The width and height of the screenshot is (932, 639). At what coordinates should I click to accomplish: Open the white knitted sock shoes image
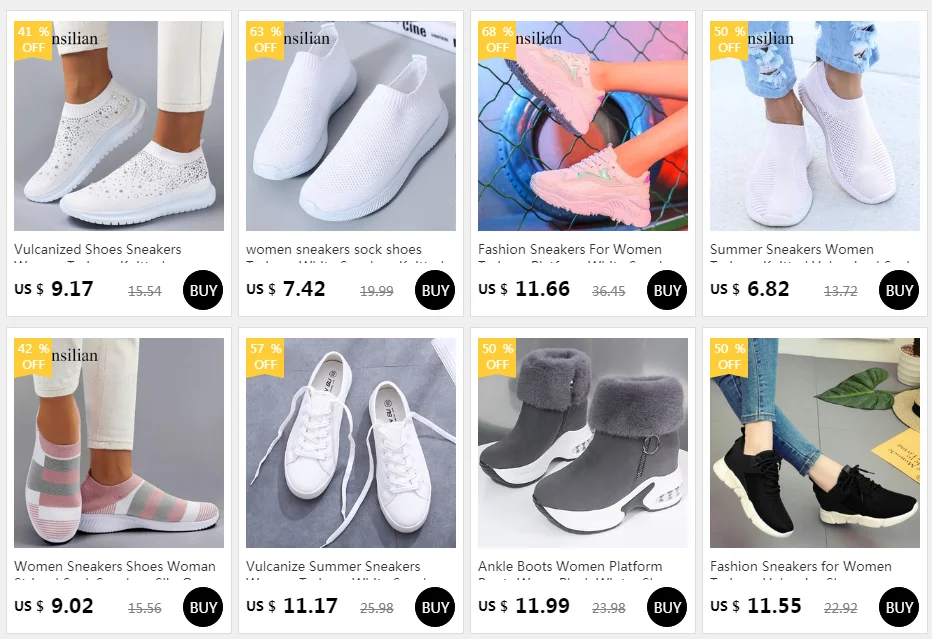coord(351,126)
